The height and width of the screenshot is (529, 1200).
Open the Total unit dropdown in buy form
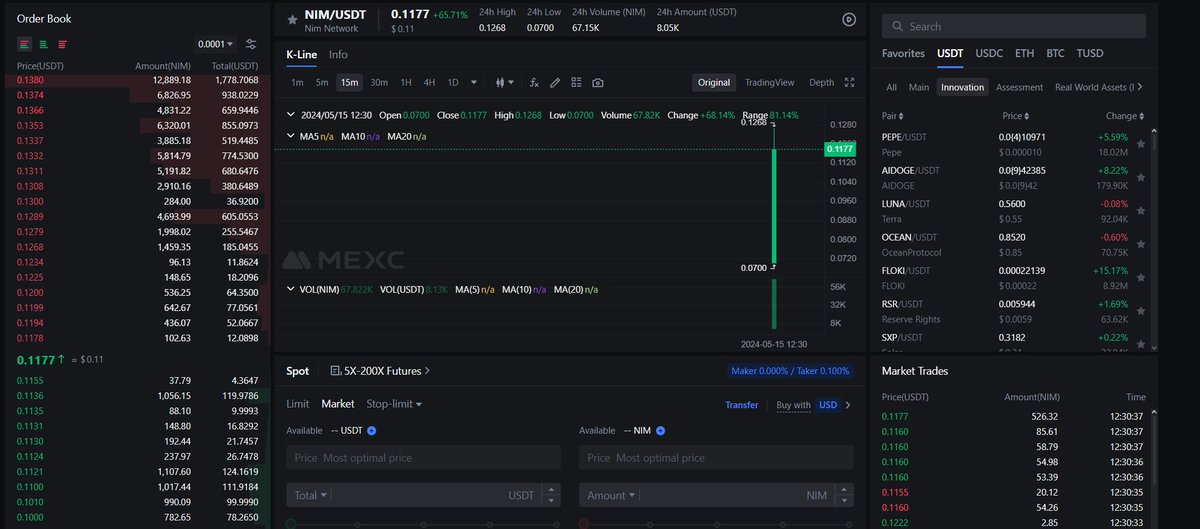pyautogui.click(x=312, y=495)
